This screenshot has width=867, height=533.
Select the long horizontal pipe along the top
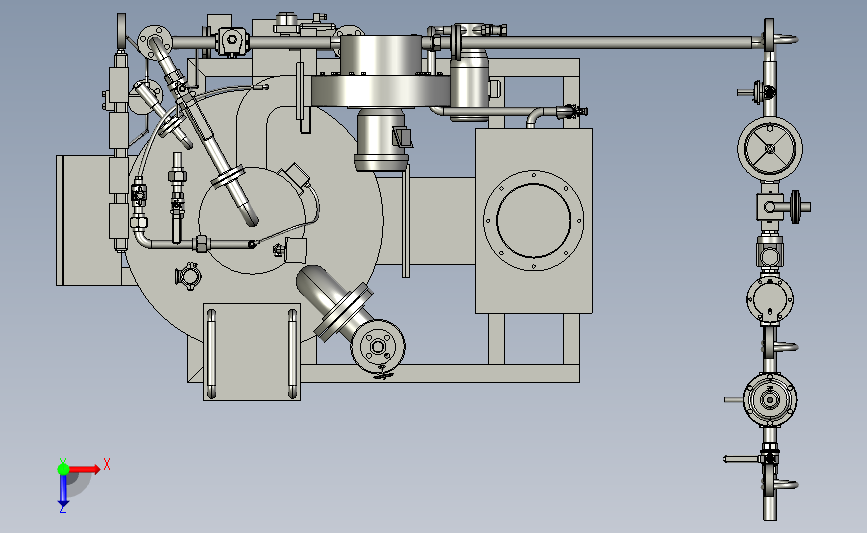point(605,43)
